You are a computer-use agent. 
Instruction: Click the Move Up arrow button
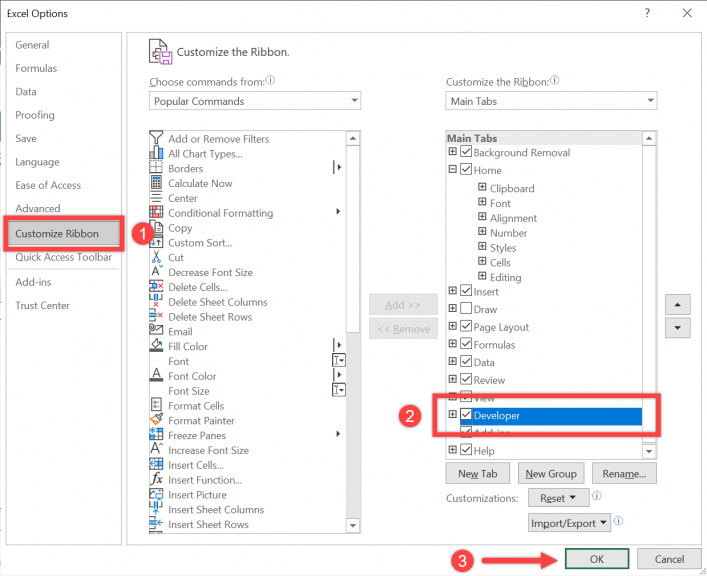(x=677, y=305)
